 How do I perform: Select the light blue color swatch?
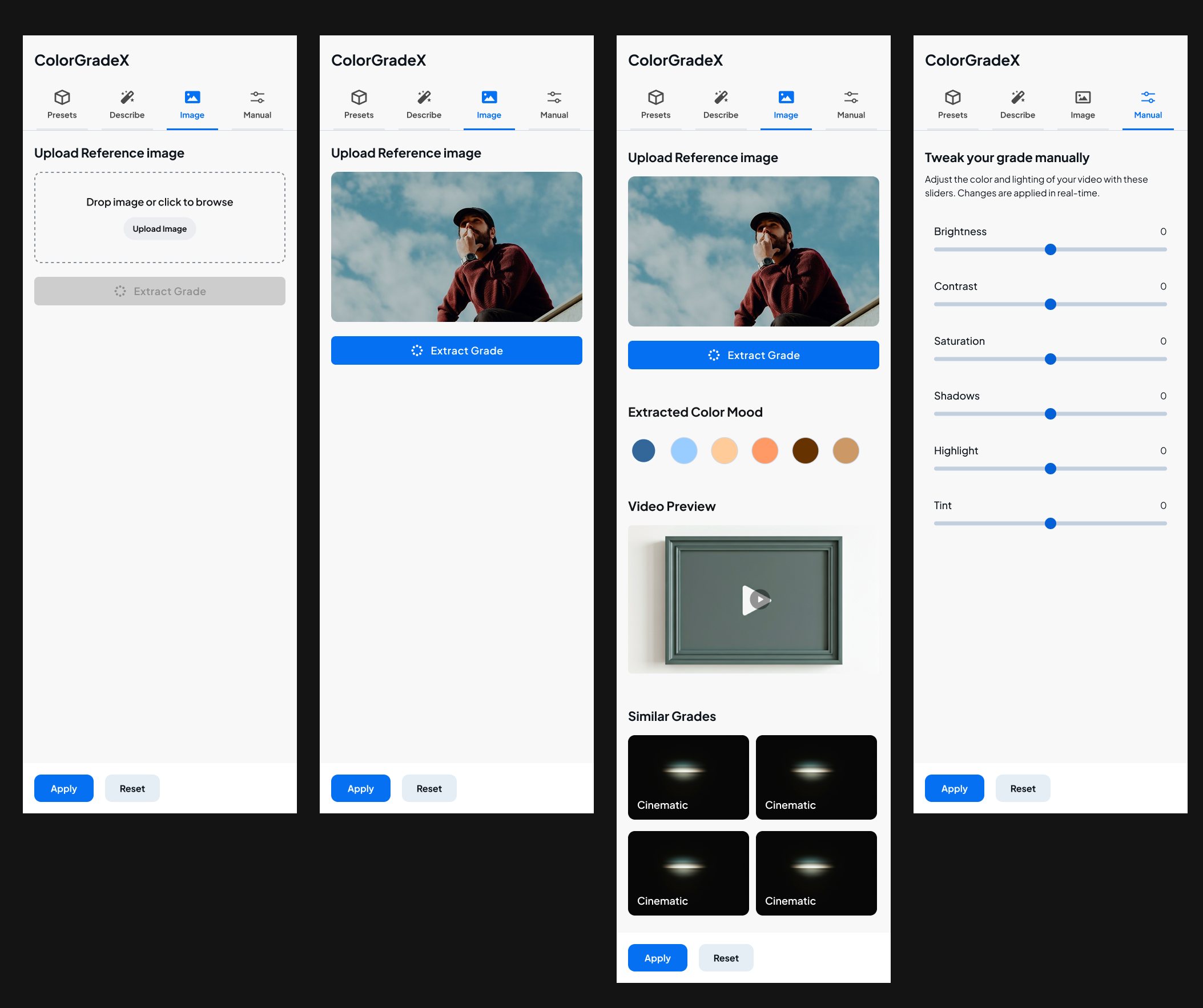[683, 451]
